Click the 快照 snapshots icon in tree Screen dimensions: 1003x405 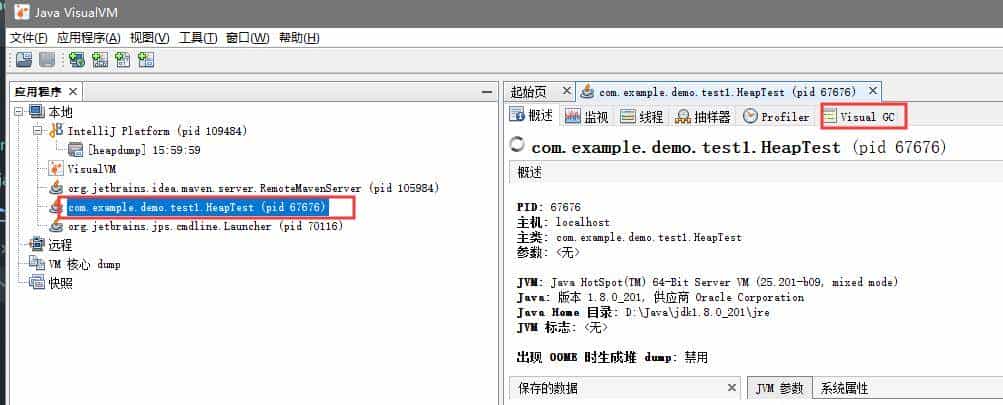(x=36, y=283)
